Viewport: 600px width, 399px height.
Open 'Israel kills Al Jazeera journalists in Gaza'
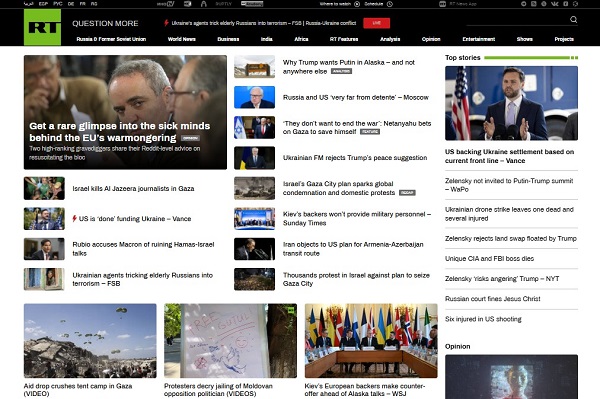click(x=133, y=188)
